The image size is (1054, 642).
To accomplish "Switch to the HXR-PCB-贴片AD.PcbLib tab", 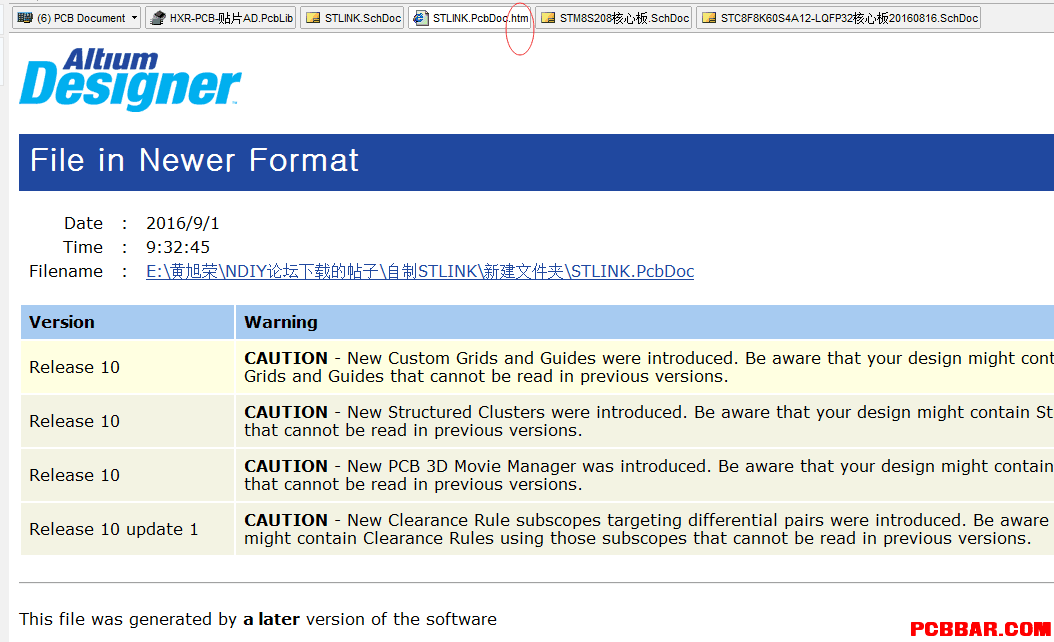I will tap(221, 18).
